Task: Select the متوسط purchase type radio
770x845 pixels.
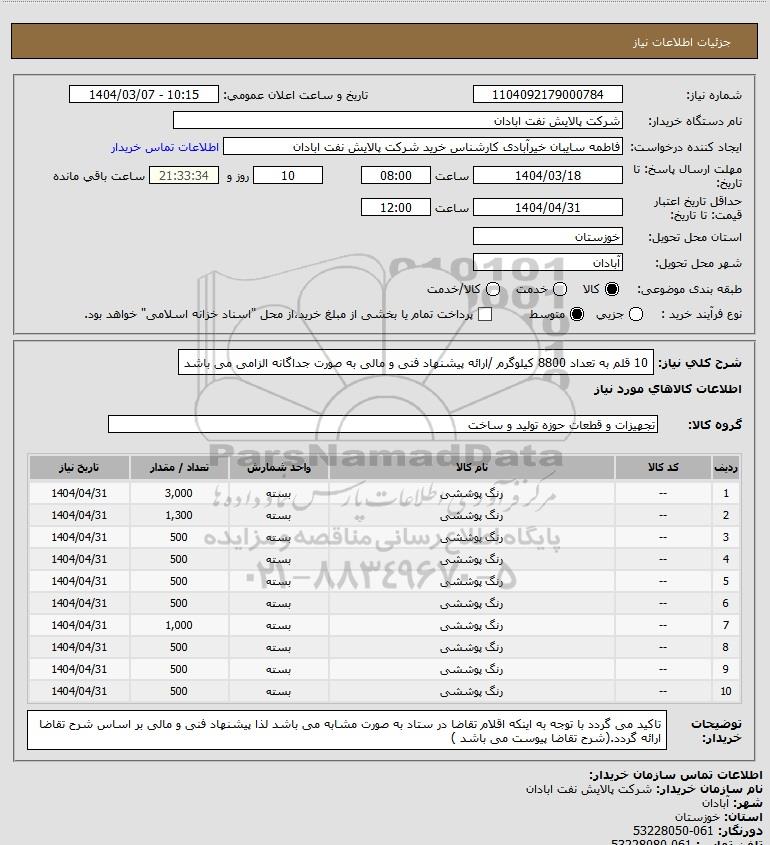Action: pyautogui.click(x=577, y=314)
